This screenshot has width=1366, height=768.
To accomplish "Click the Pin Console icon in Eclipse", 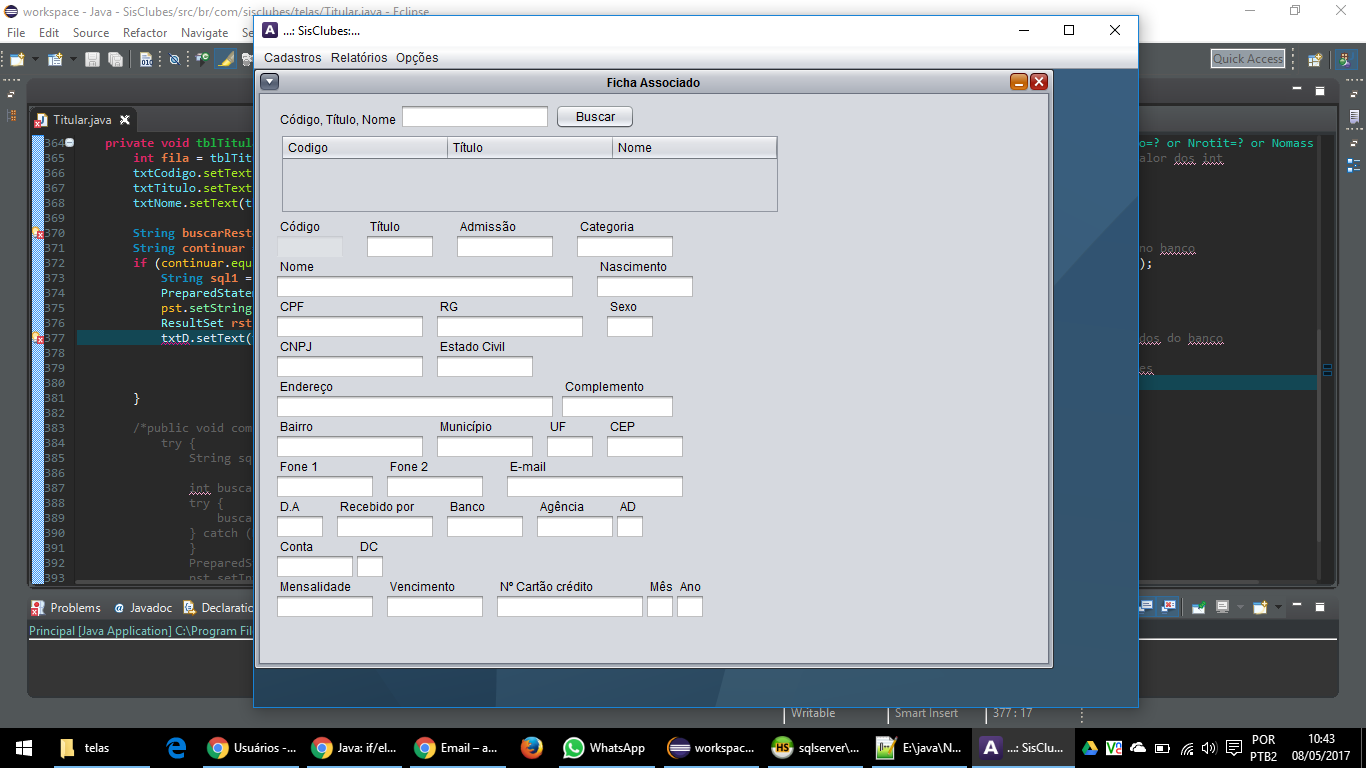I will (1198, 607).
